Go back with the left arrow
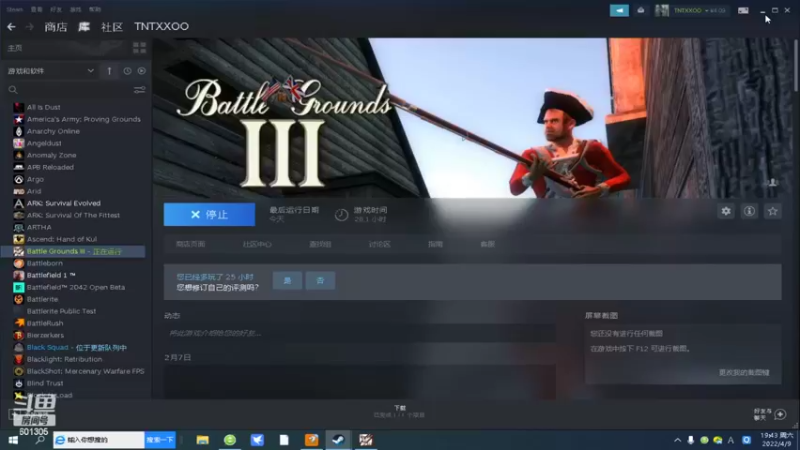Image resolution: width=800 pixels, height=450 pixels. pos(11,27)
